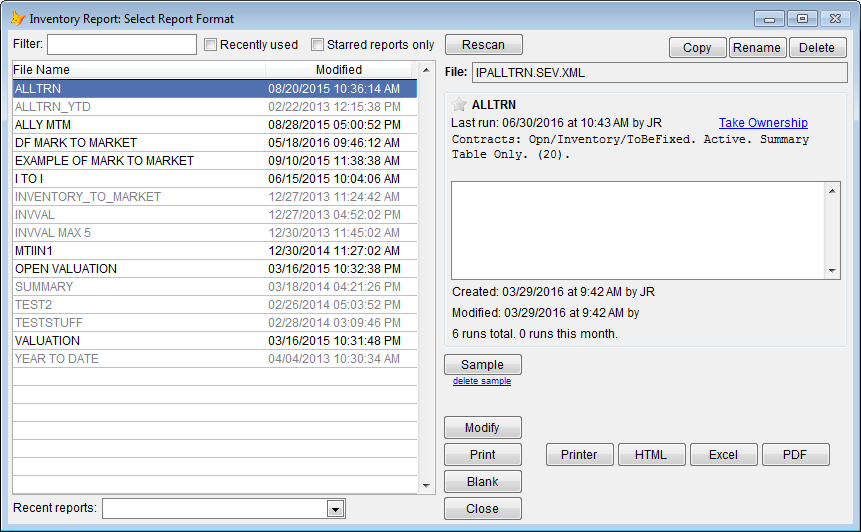The height and width of the screenshot is (532, 861).
Task: Sort list by File Name column
Action: click(x=139, y=70)
